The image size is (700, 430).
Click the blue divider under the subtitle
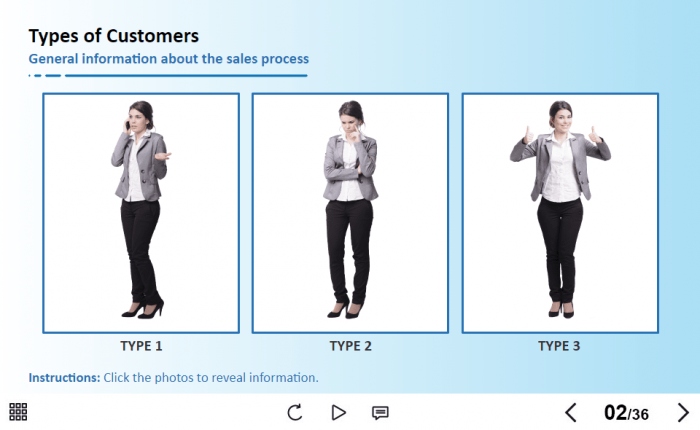click(x=168, y=75)
